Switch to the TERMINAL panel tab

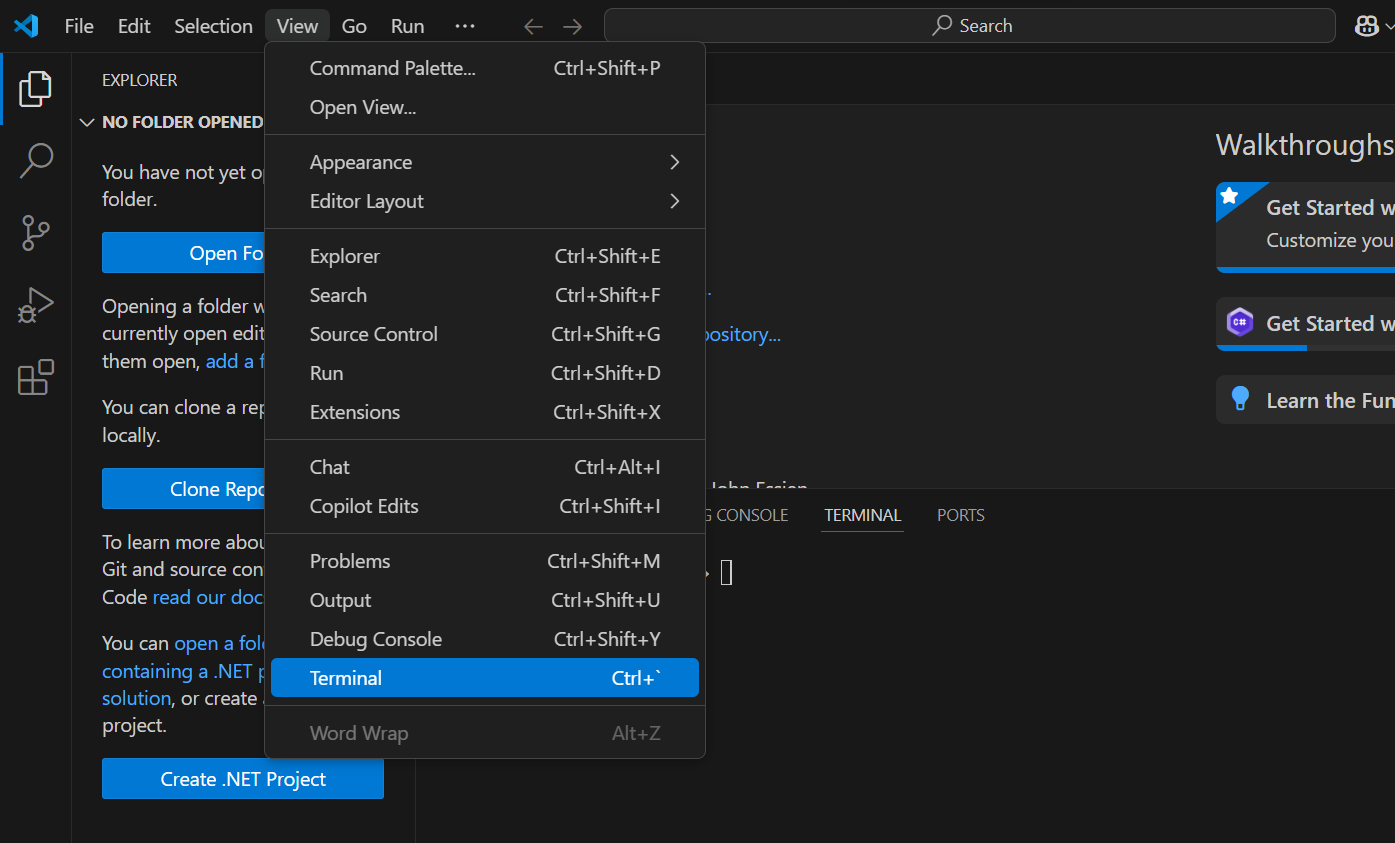(862, 515)
